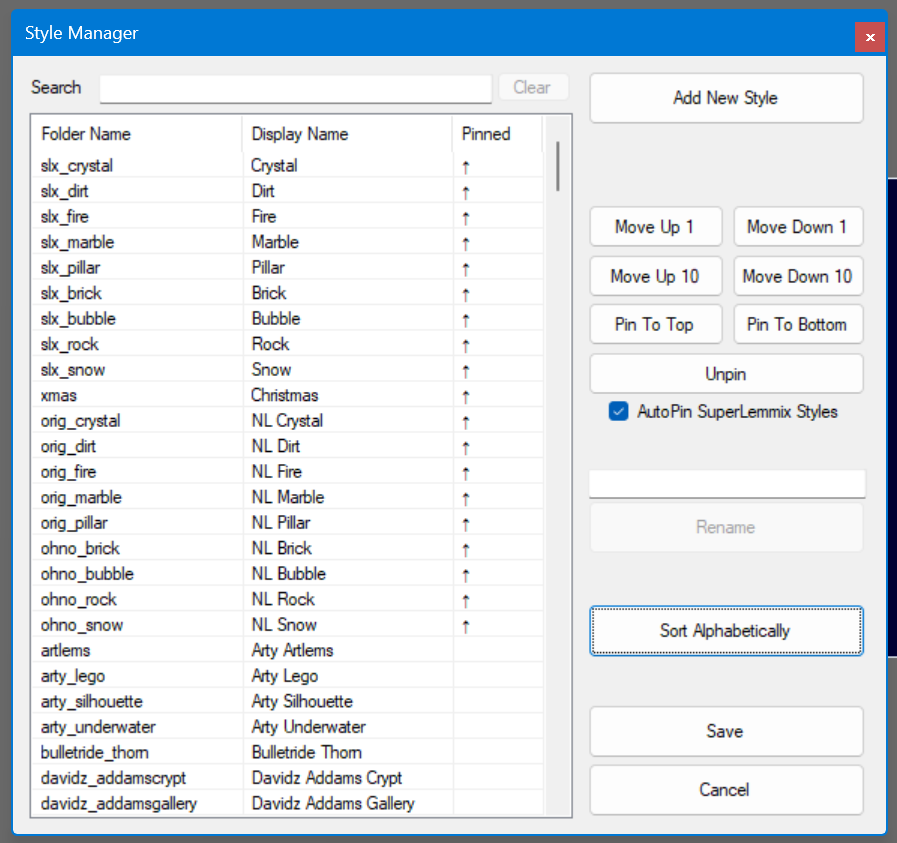Select the arty_lego style row

tap(140, 676)
